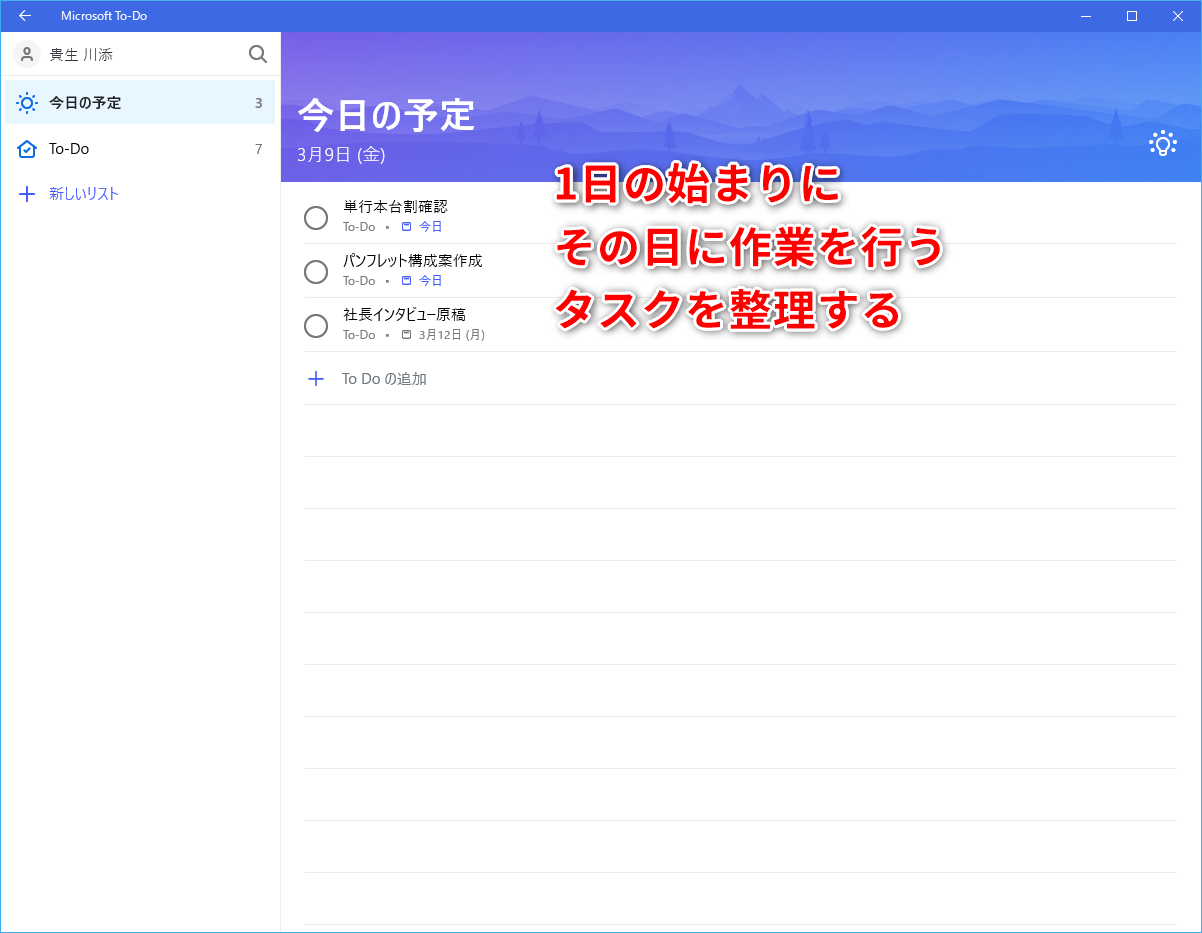Viewport: 1202px width, 933px height.
Task: Mark パンフレット構成案作成 as complete
Action: pyautogui.click(x=316, y=271)
